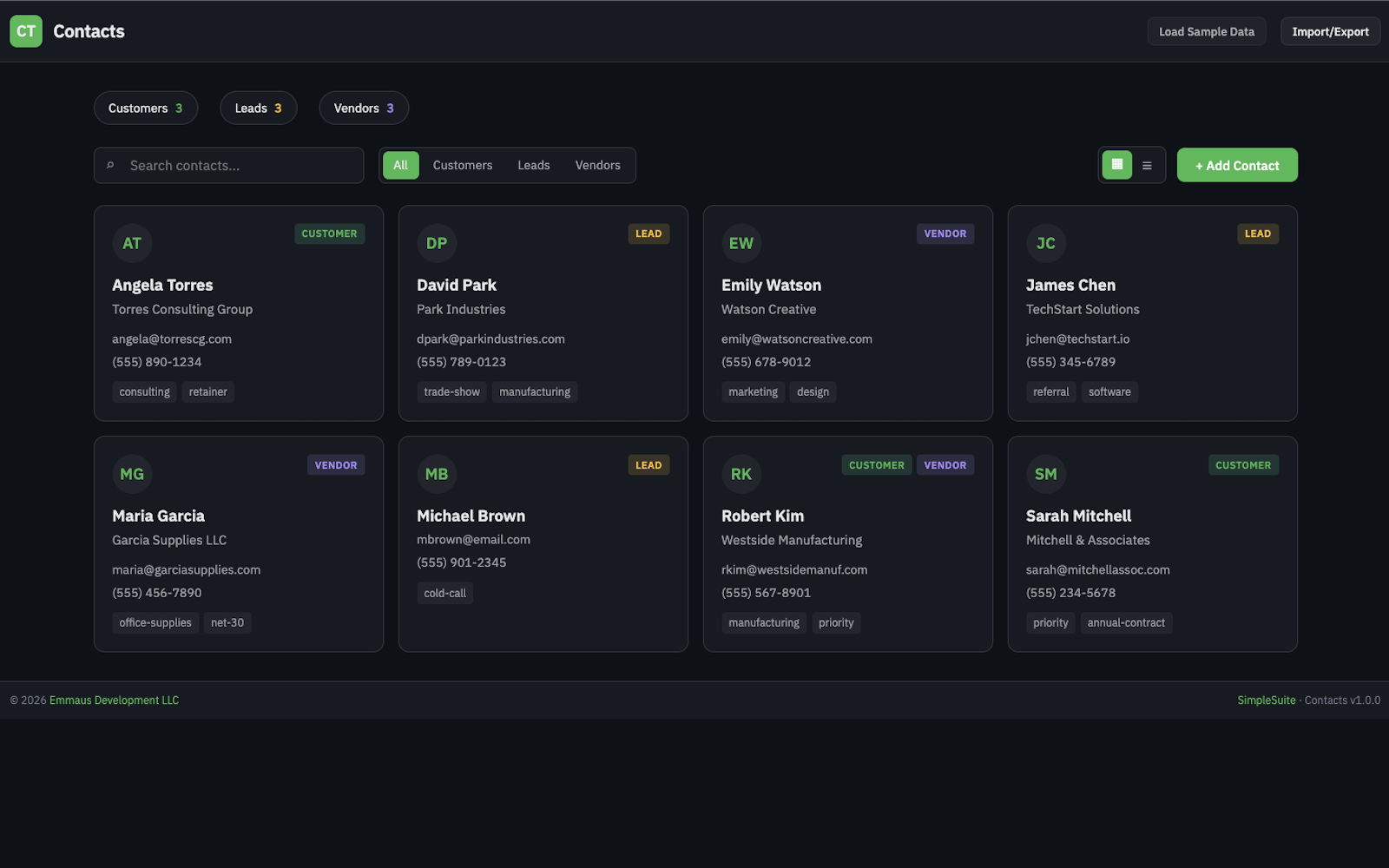Click the CT app logo
This screenshot has width=1389, height=868.
coord(25,31)
